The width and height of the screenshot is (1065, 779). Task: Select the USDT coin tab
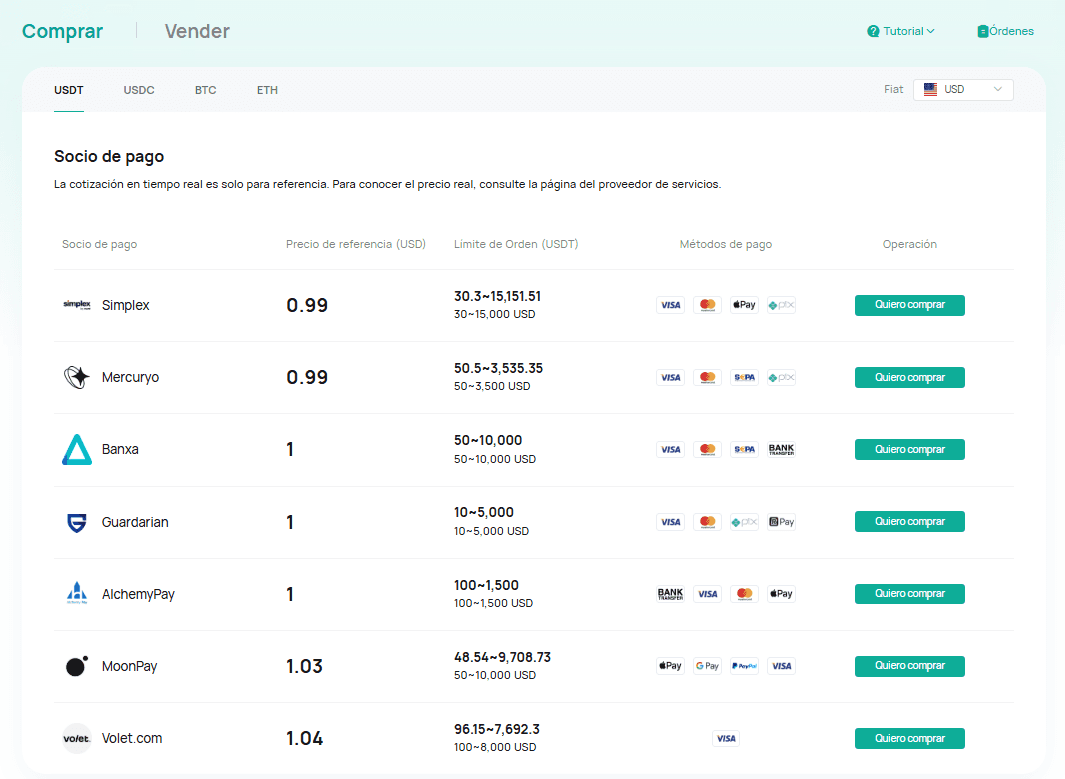[69, 90]
